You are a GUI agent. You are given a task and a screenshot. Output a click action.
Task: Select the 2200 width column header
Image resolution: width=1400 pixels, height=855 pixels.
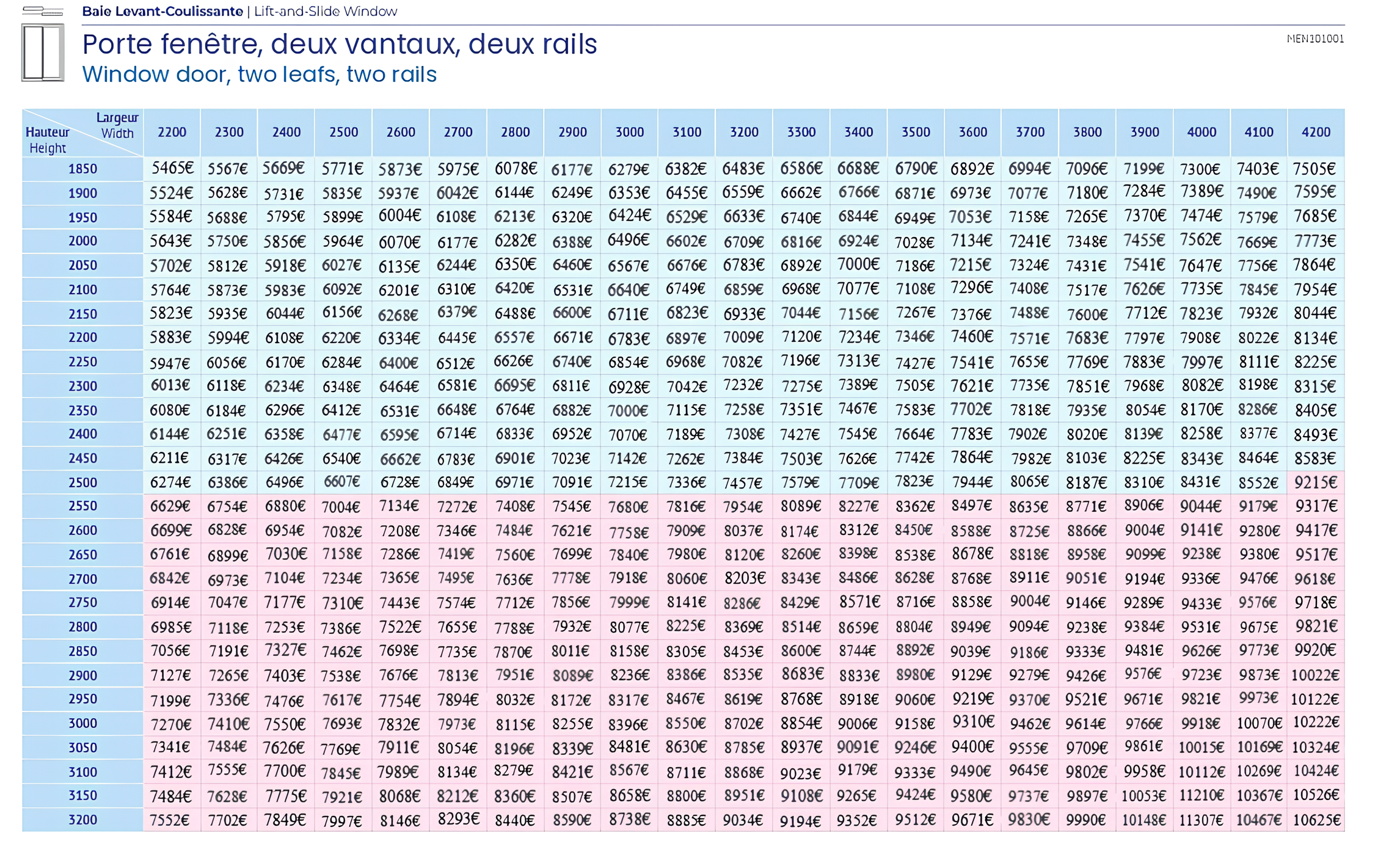click(x=172, y=133)
